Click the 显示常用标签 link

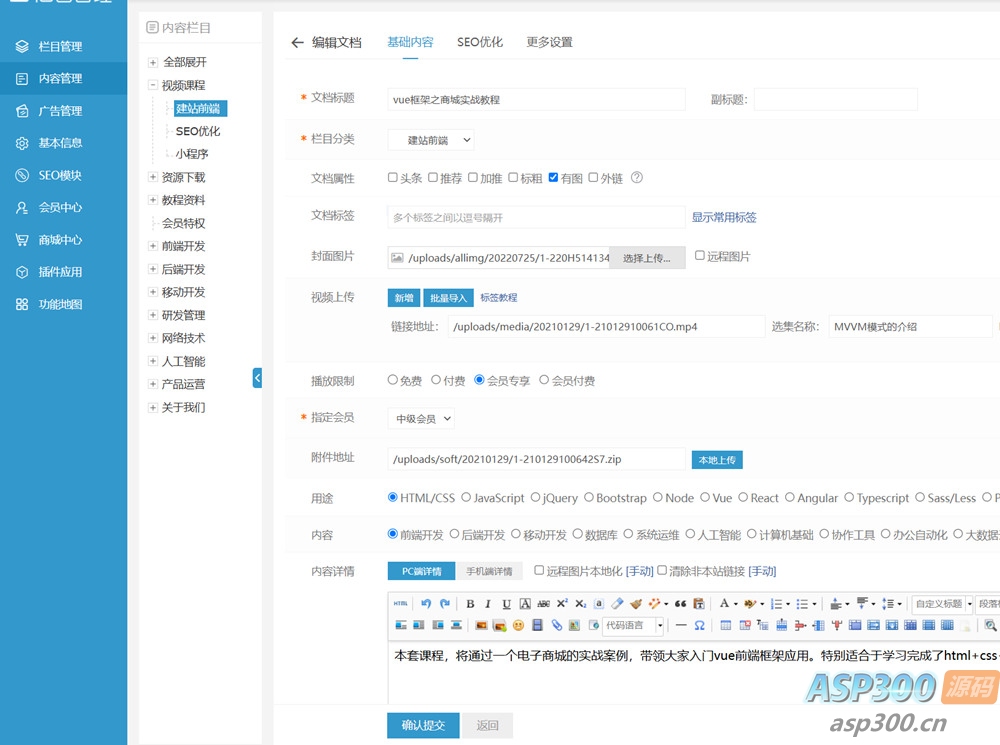724,217
